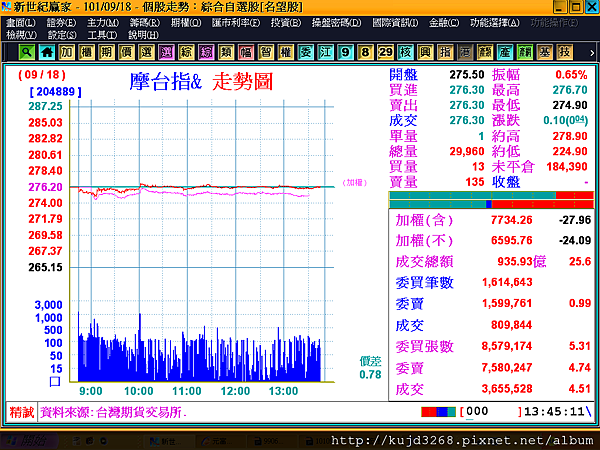Open the 證券(E) menu
The height and width of the screenshot is (450, 600).
tap(62, 23)
